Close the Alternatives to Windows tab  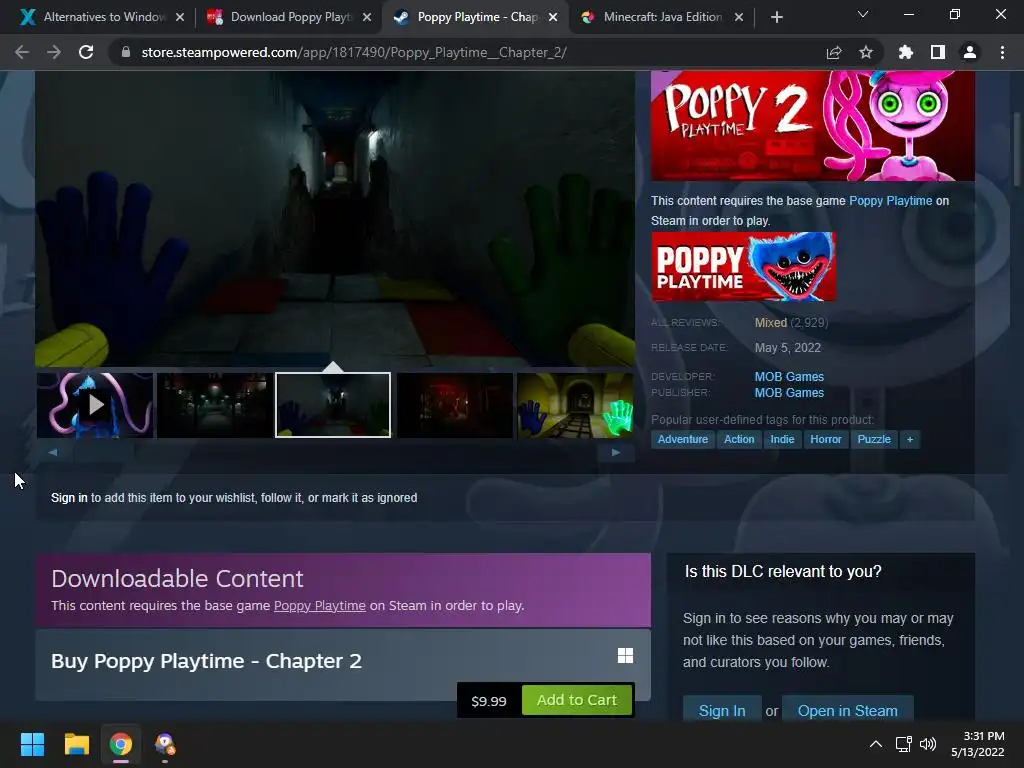[180, 17]
